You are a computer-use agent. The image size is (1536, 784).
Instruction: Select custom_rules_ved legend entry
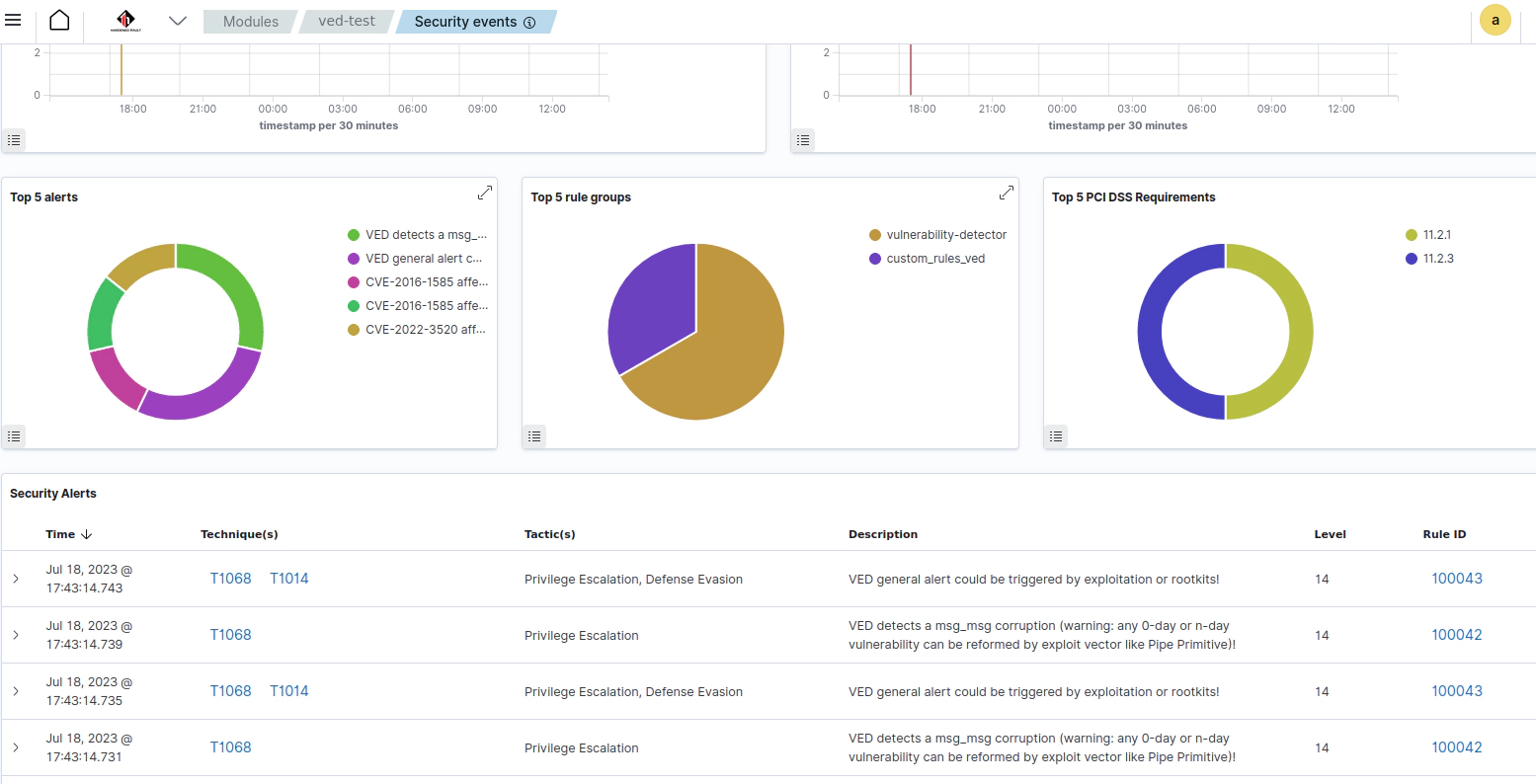(x=928, y=259)
